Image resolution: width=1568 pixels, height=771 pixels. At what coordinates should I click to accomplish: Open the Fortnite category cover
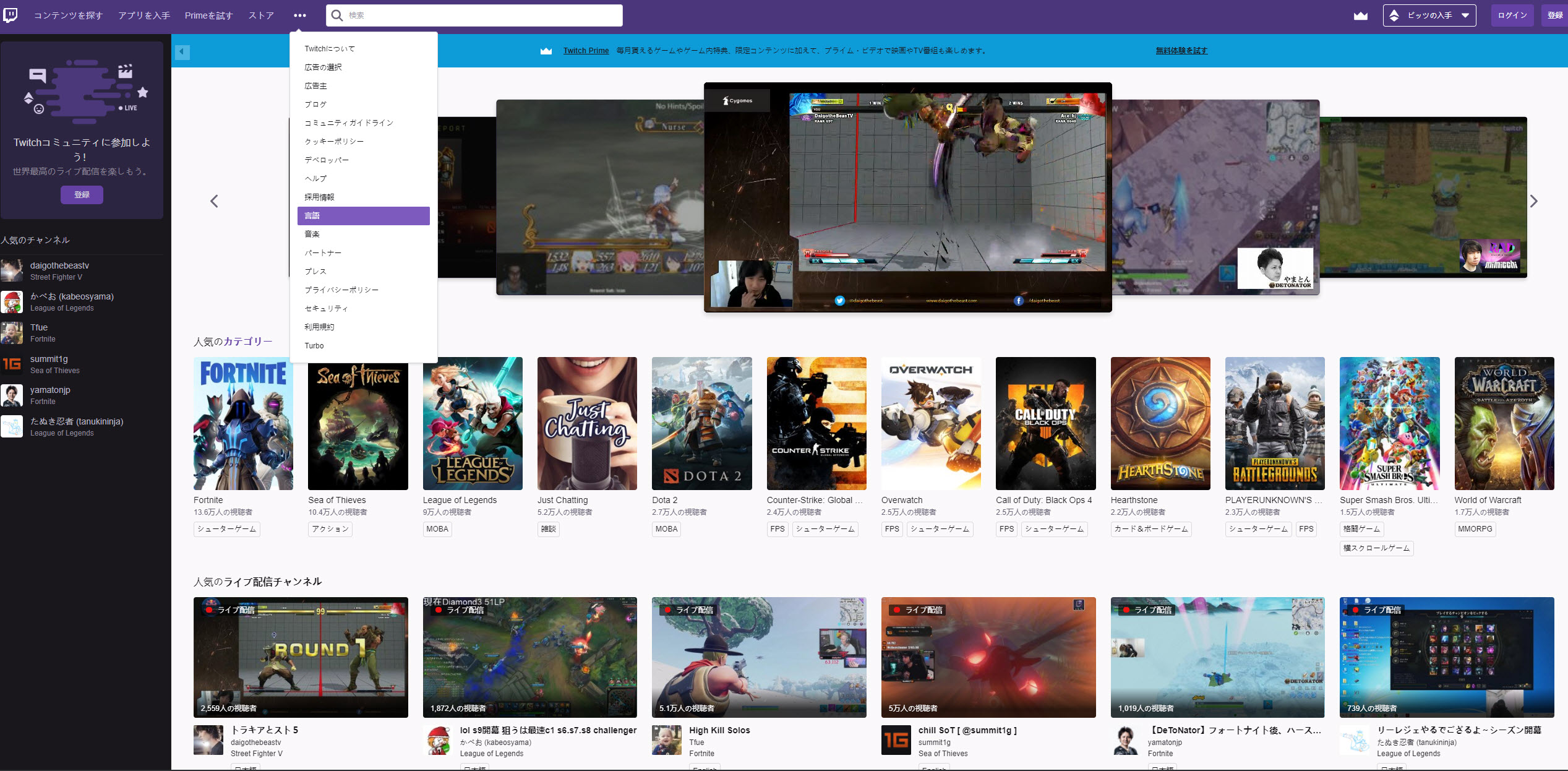tap(243, 423)
